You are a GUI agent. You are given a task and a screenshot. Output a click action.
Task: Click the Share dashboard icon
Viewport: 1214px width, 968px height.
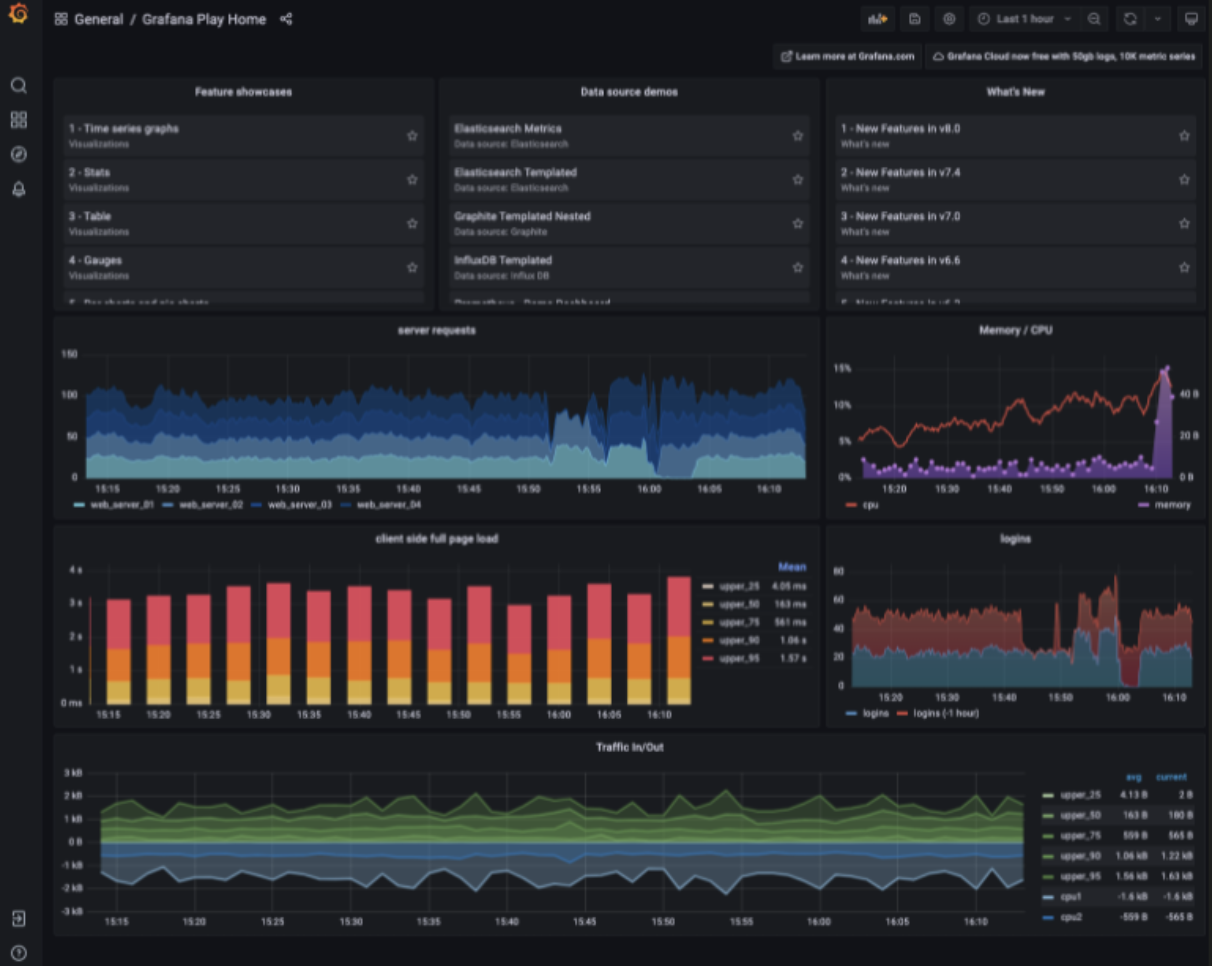[x=286, y=19]
